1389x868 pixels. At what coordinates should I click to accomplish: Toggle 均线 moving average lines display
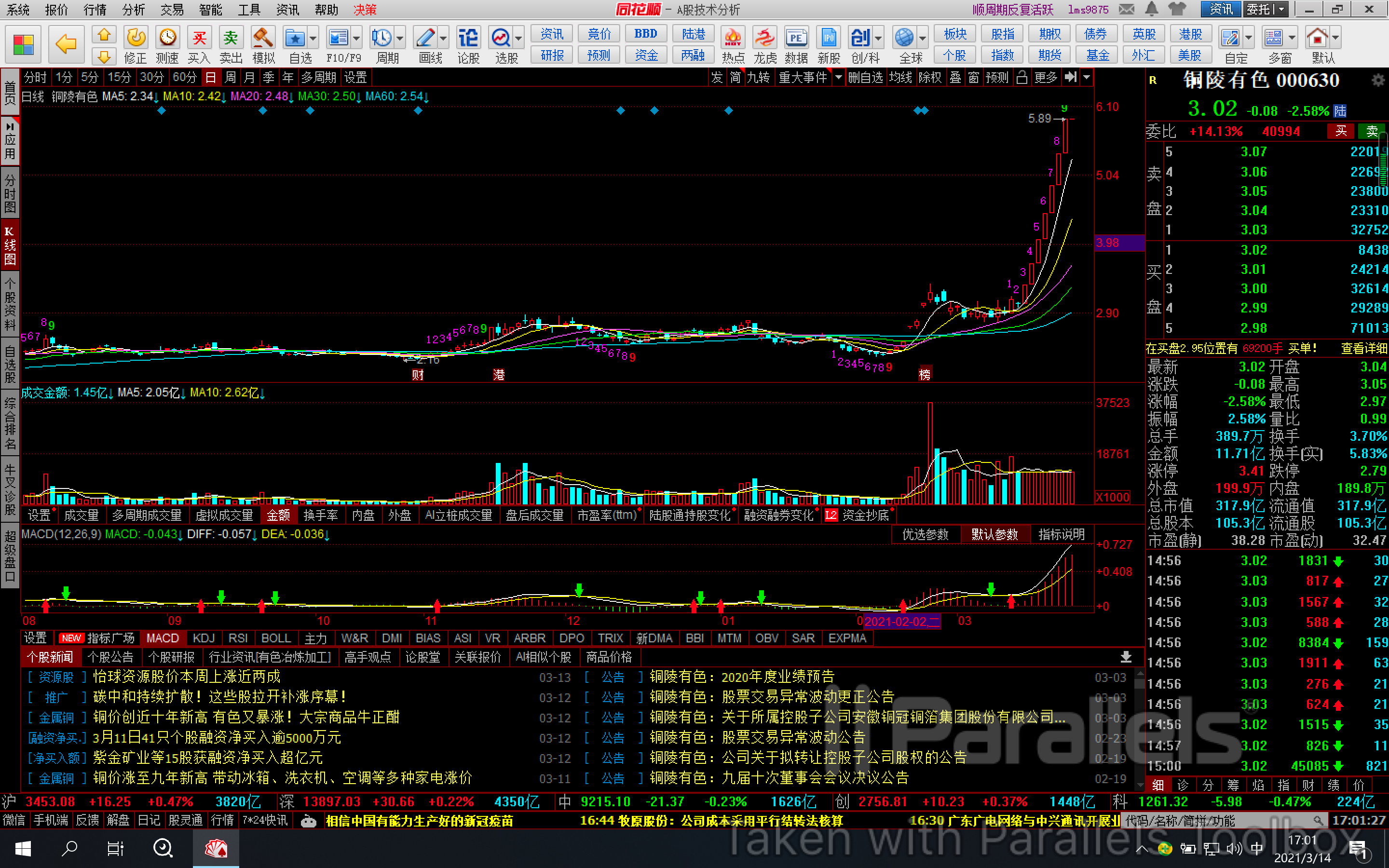[x=900, y=78]
